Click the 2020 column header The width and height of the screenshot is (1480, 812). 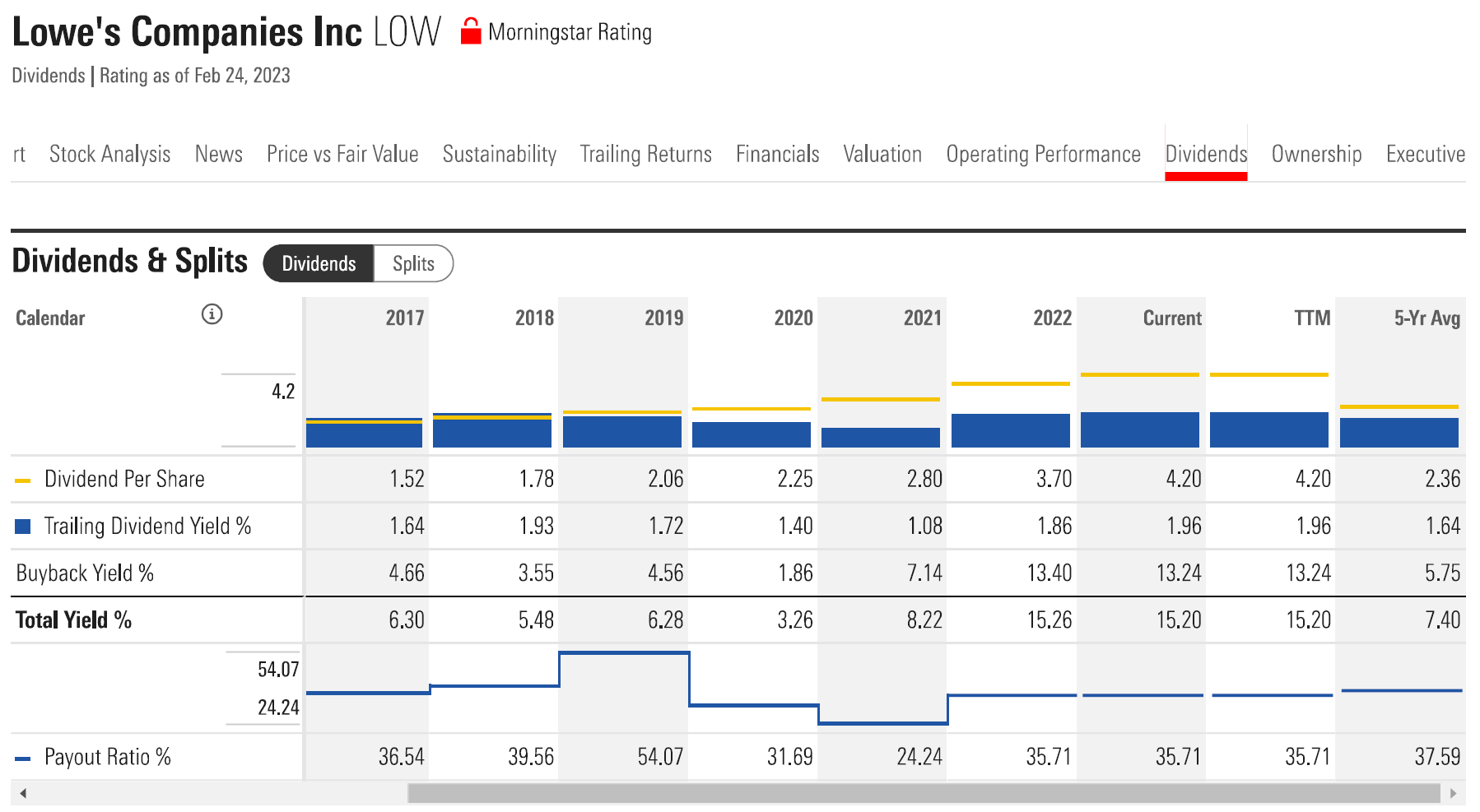[x=794, y=318]
